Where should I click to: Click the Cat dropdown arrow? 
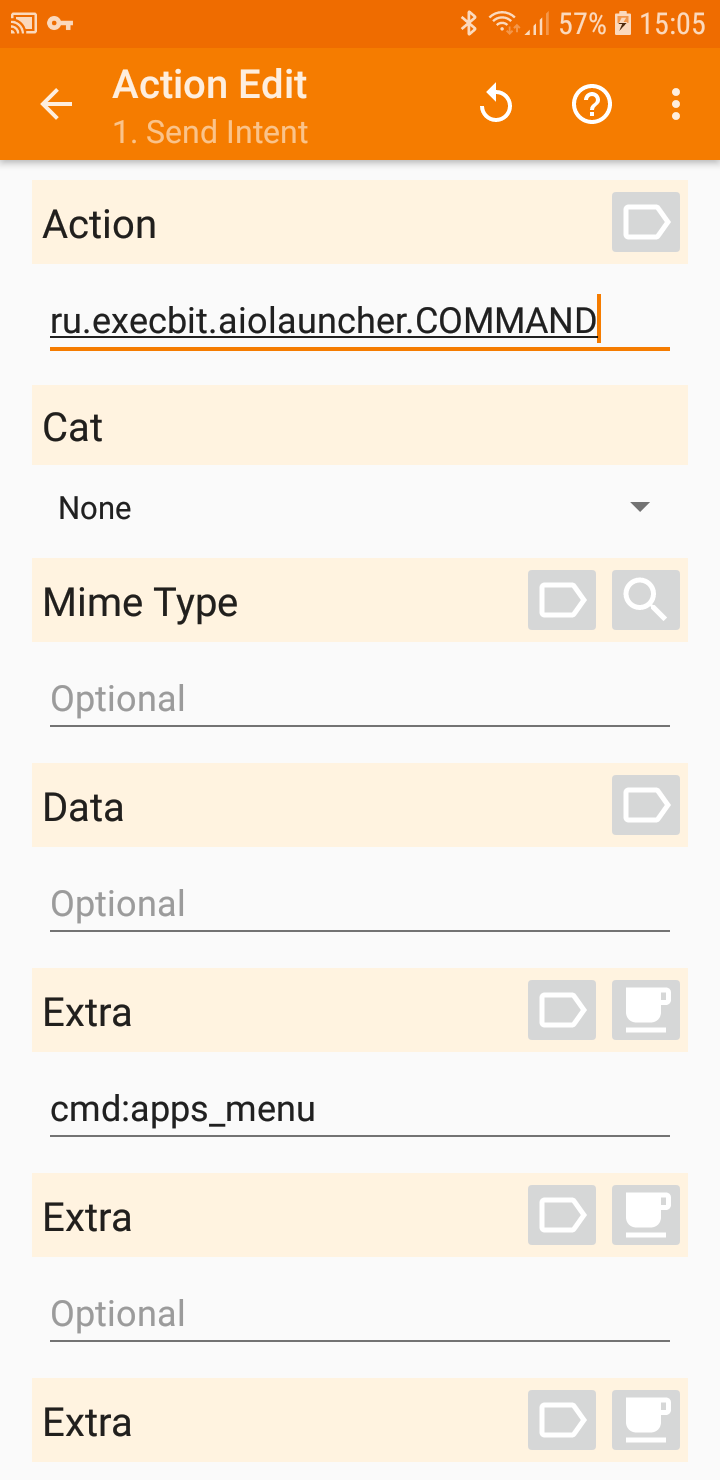[x=640, y=508]
